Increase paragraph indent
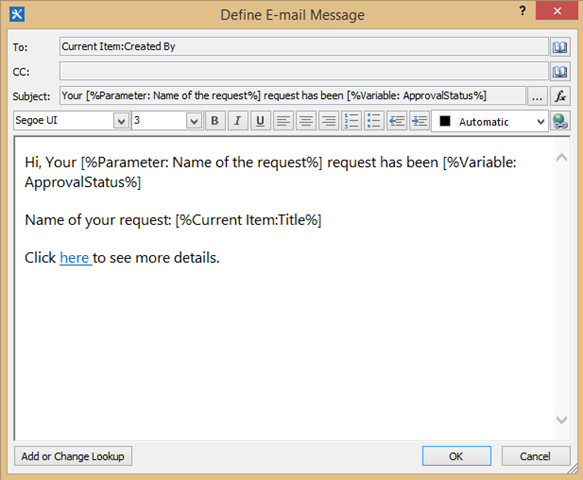Screen dimensions: 583x480 pos(419,121)
